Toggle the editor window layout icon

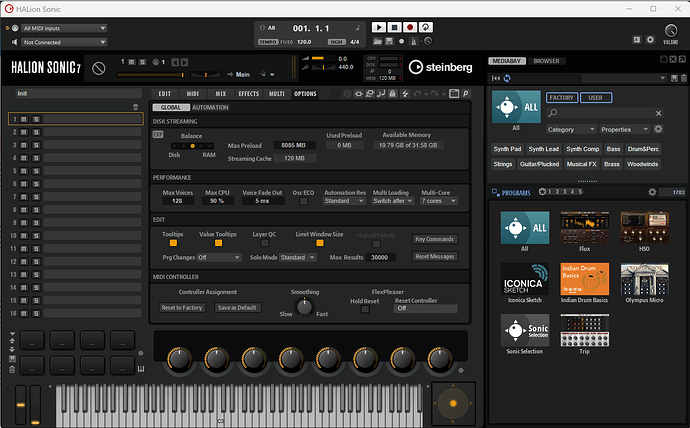coord(454,94)
